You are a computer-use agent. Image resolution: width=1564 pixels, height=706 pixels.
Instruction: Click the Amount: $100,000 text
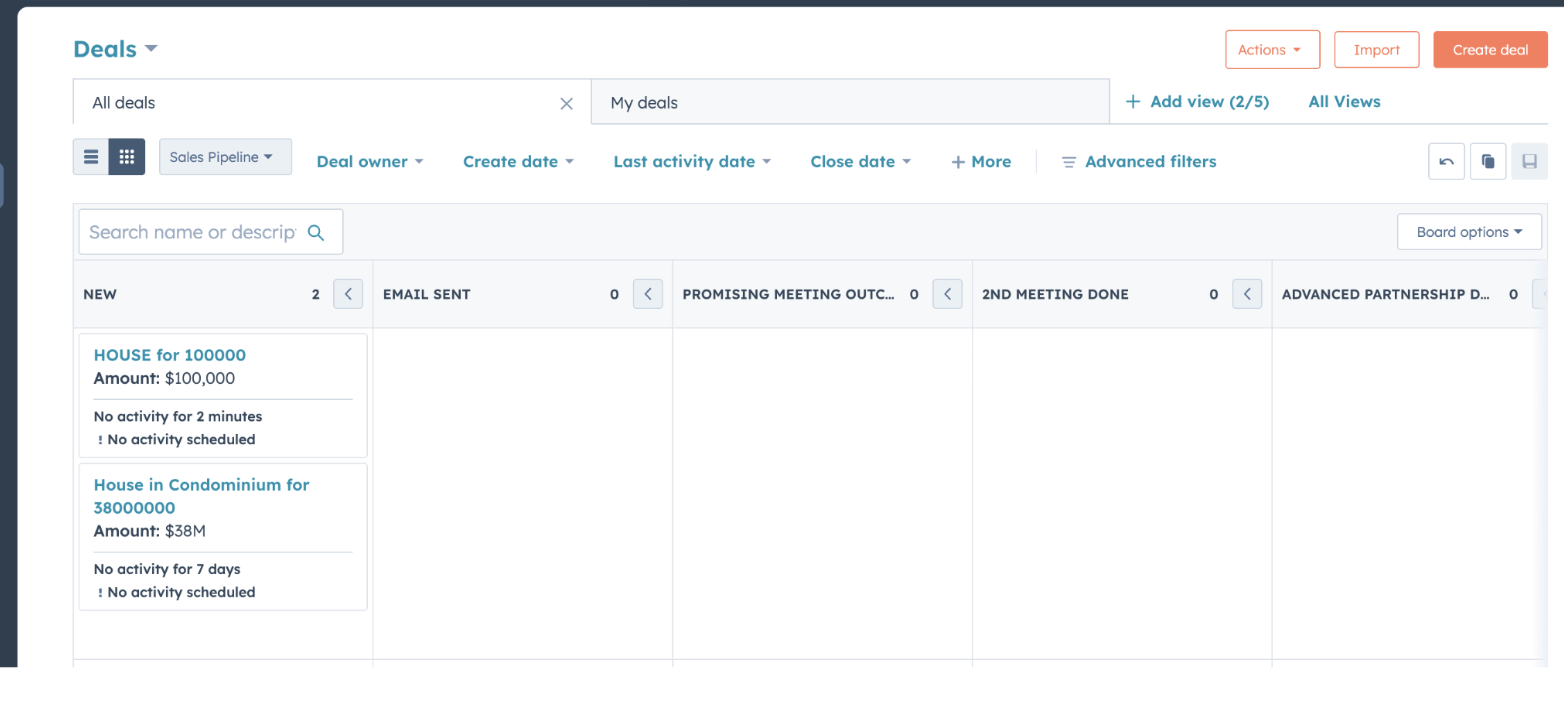(164, 378)
